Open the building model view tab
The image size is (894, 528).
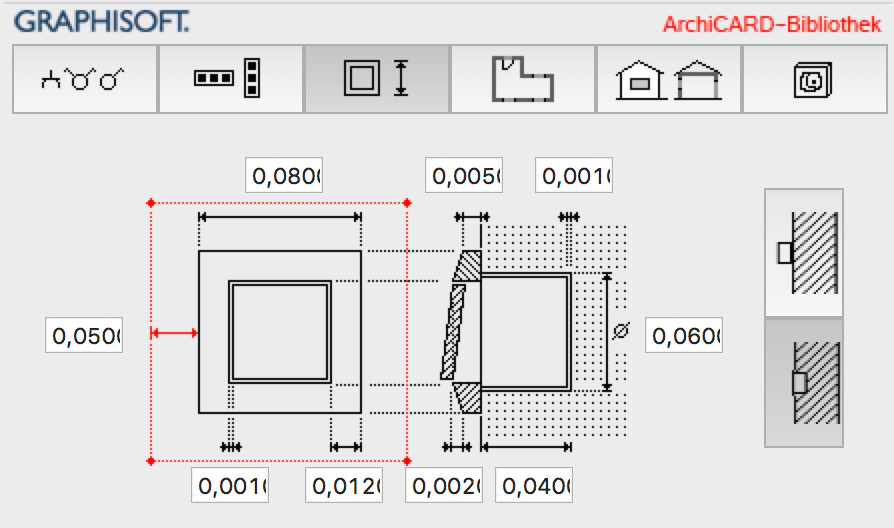click(x=669, y=79)
